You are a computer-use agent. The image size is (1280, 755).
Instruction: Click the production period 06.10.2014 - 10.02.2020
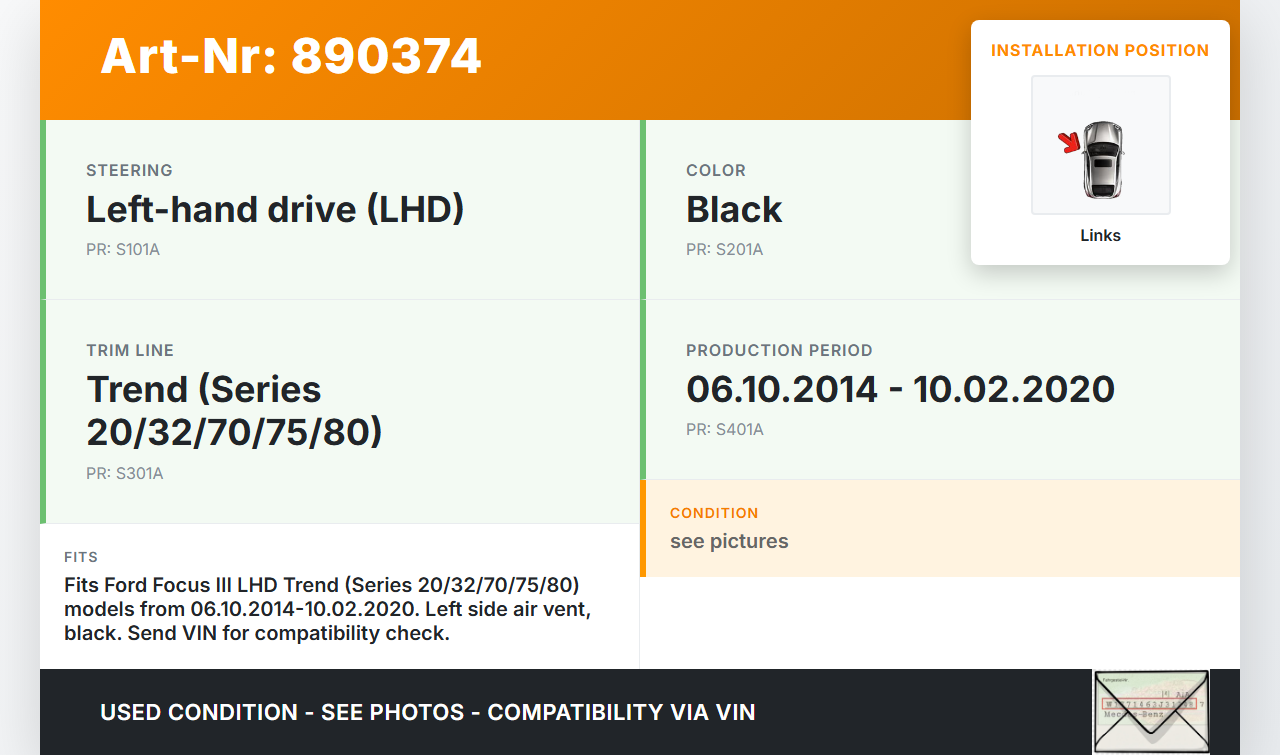pos(900,389)
